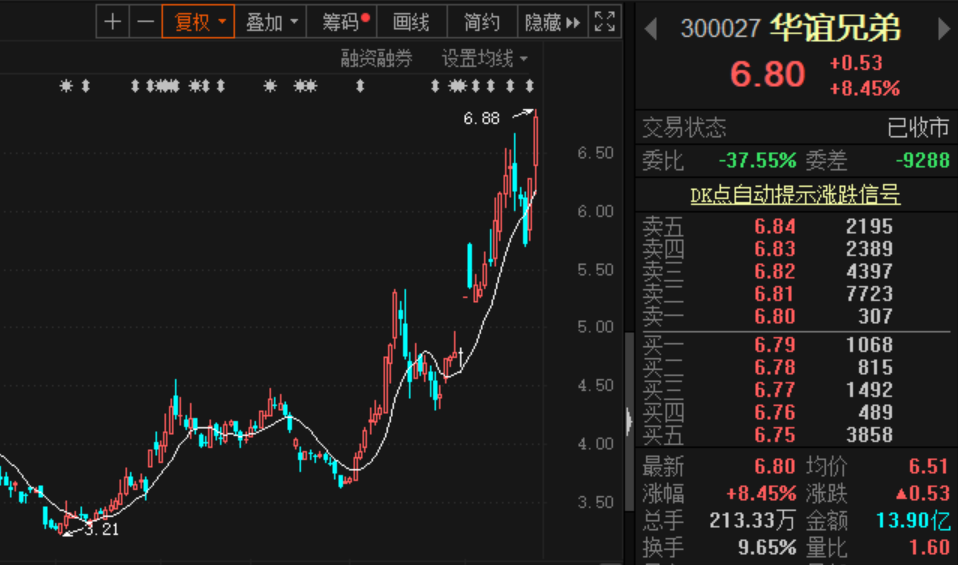Click the plus zoom-in chart button
Viewport: 958px width, 565px height.
pos(113,22)
